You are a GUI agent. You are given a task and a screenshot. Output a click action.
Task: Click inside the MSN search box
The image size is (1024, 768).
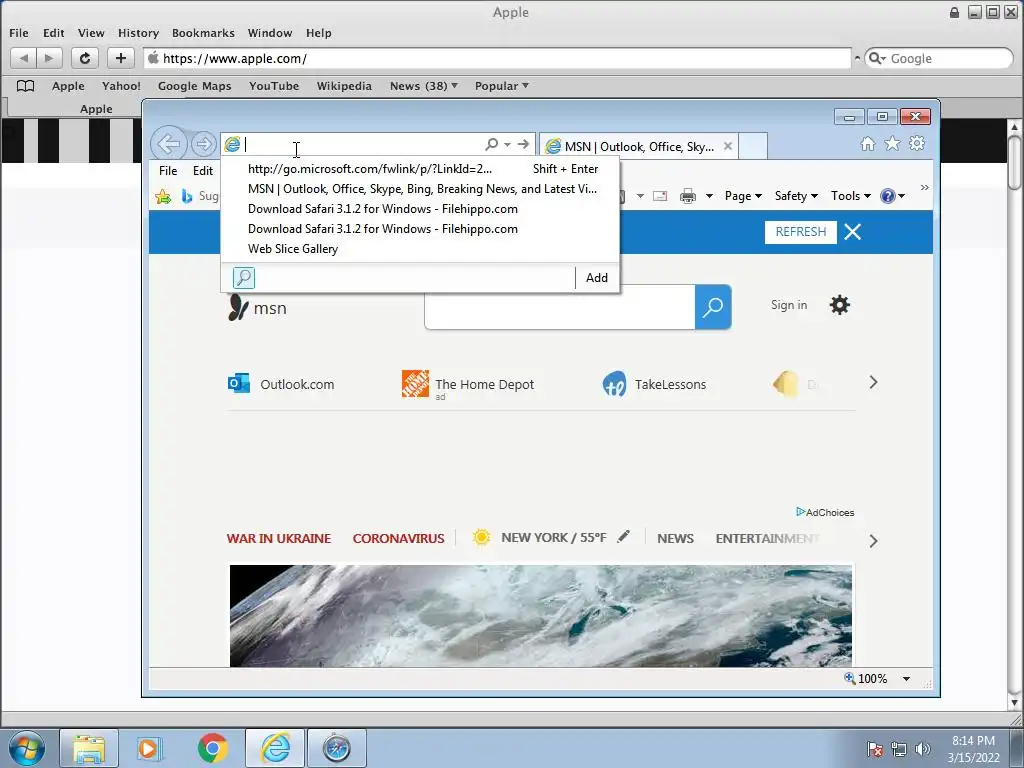(x=560, y=306)
